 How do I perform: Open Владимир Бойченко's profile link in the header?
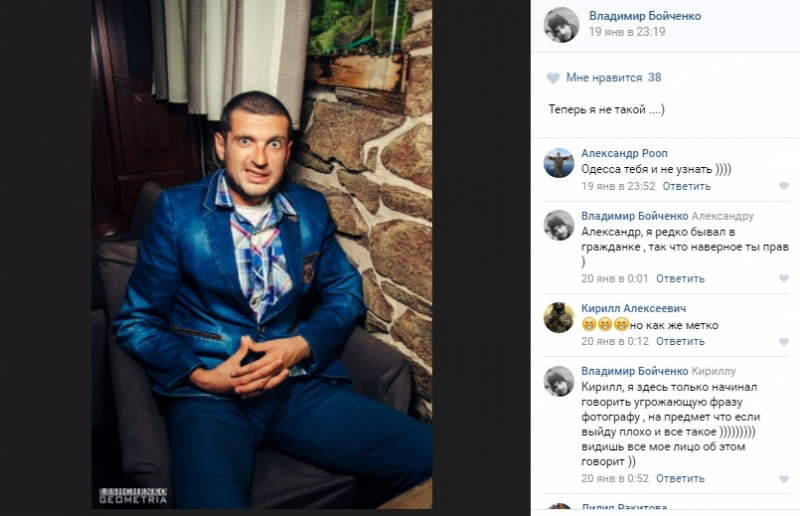pos(645,16)
